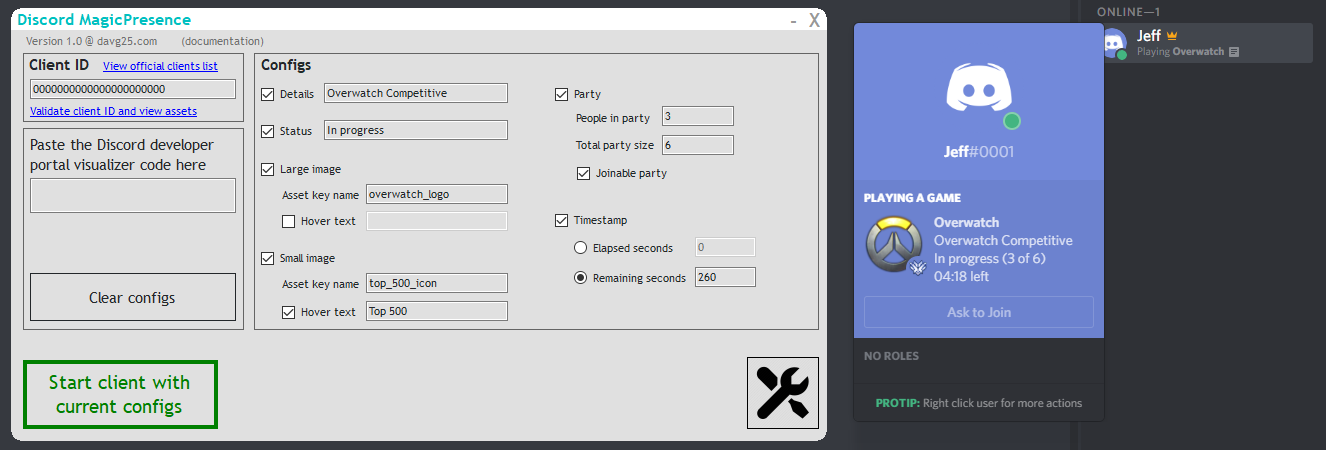Click Jeff's avatar in the online member list

point(1113,43)
